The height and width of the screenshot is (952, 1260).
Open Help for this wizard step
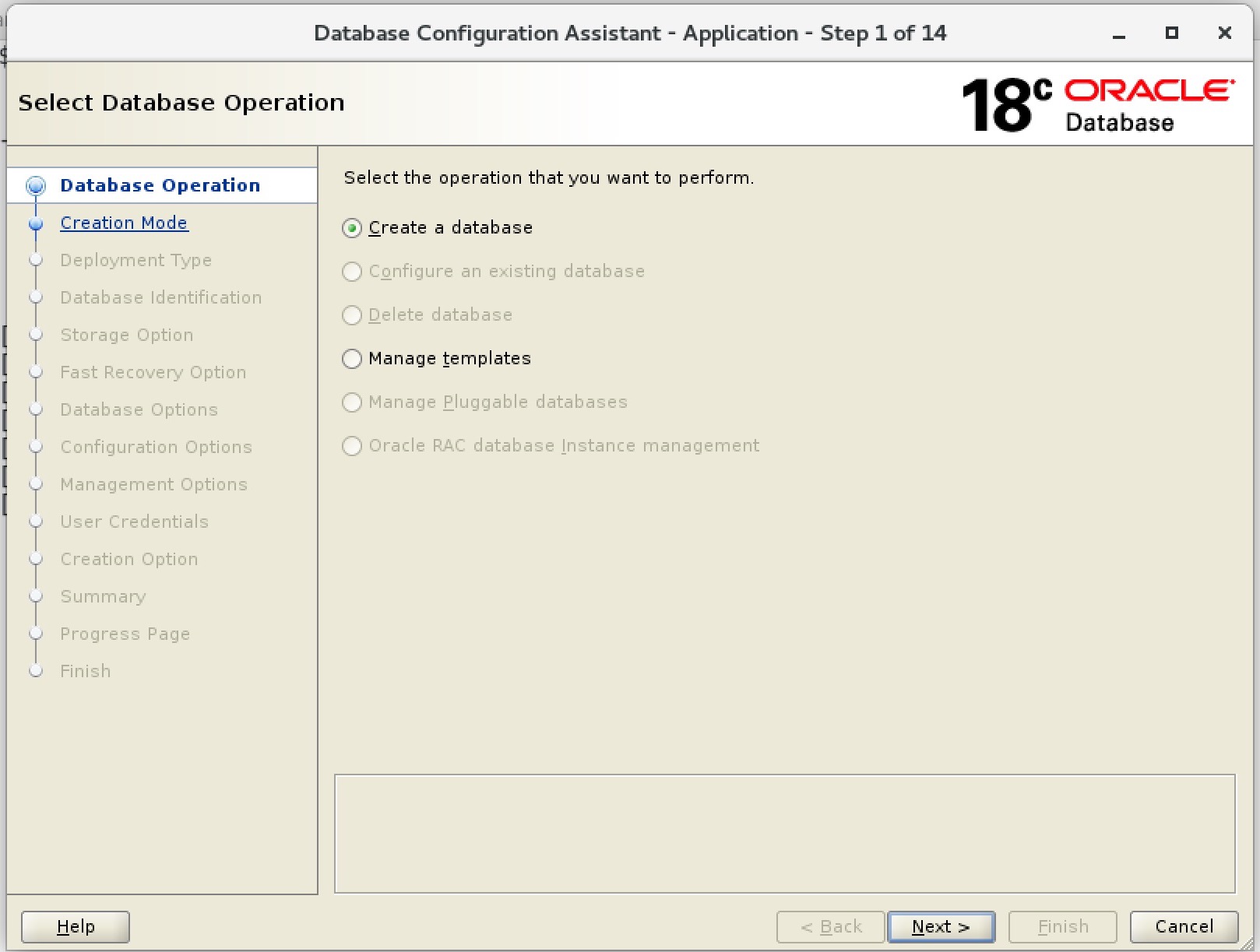(75, 926)
